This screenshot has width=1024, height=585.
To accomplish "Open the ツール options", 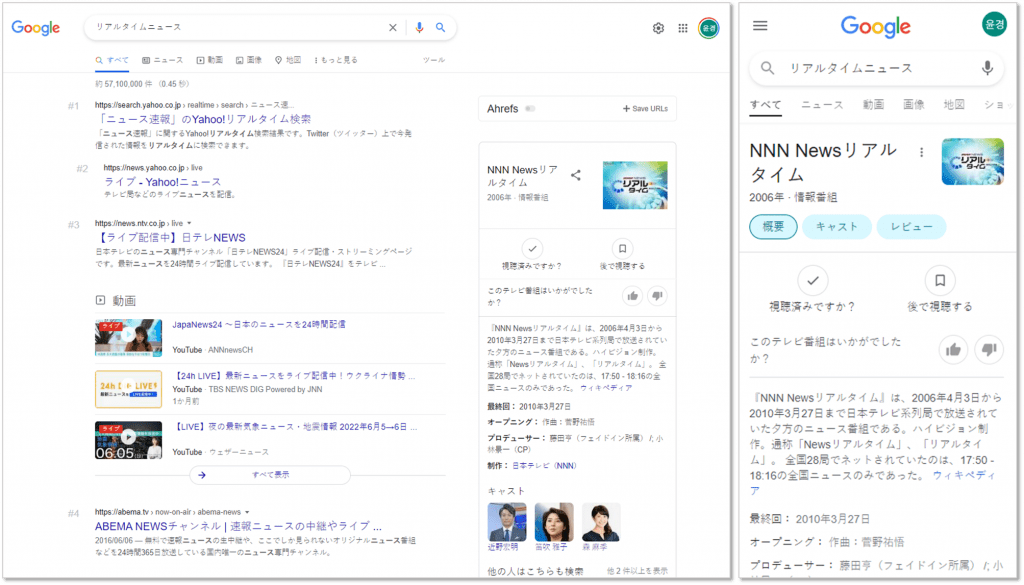I will point(434,60).
